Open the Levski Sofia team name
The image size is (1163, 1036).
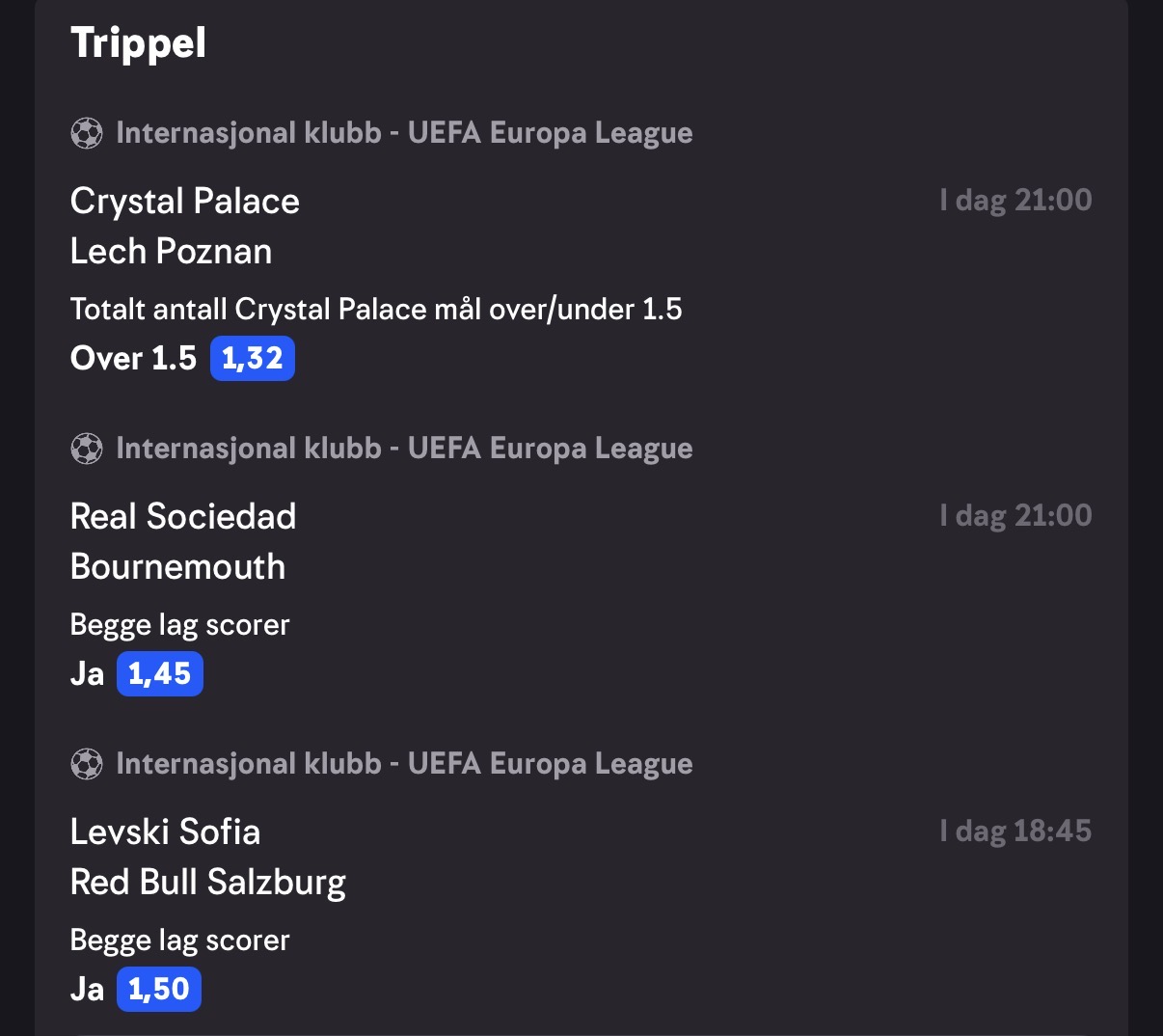tap(166, 832)
